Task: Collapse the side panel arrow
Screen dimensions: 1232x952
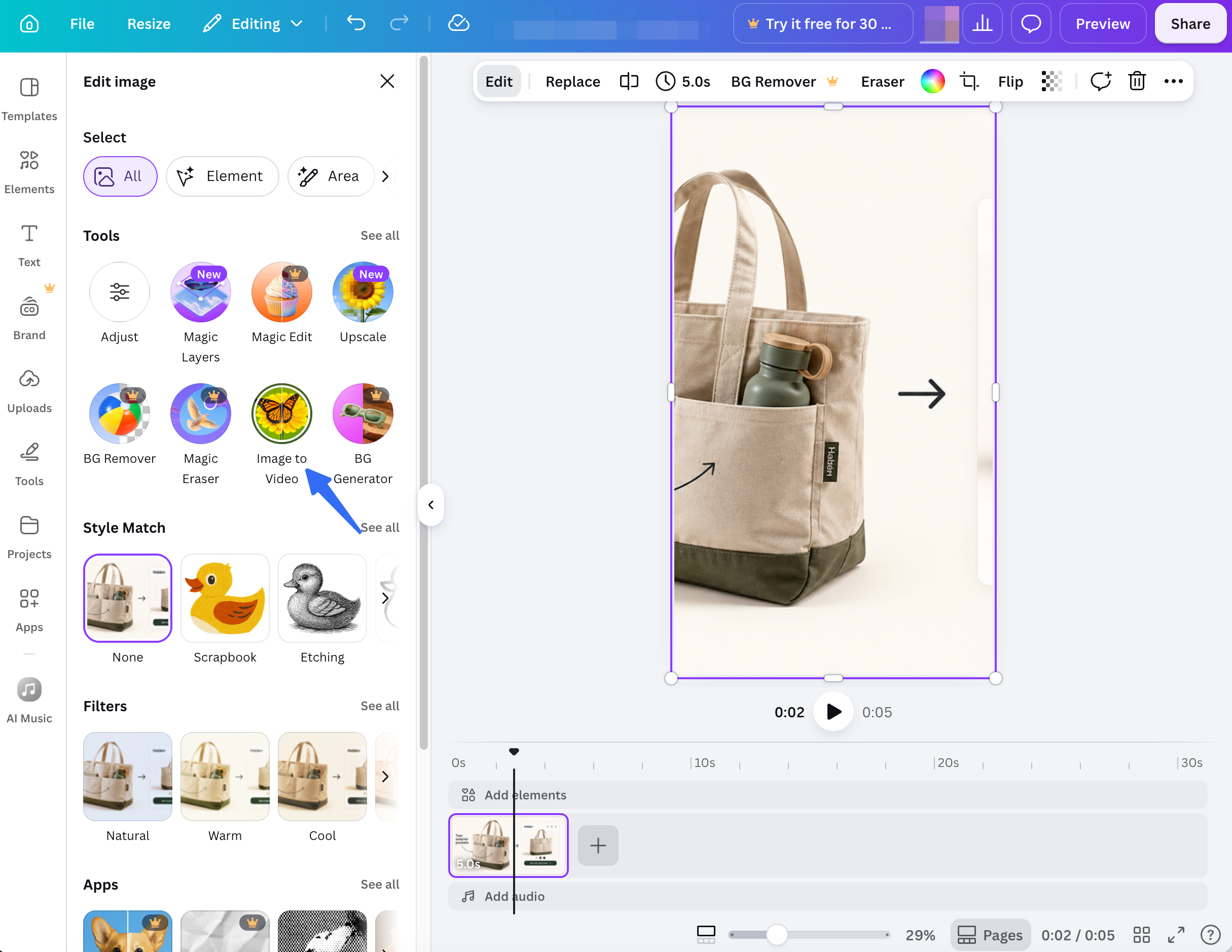Action: [x=431, y=505]
